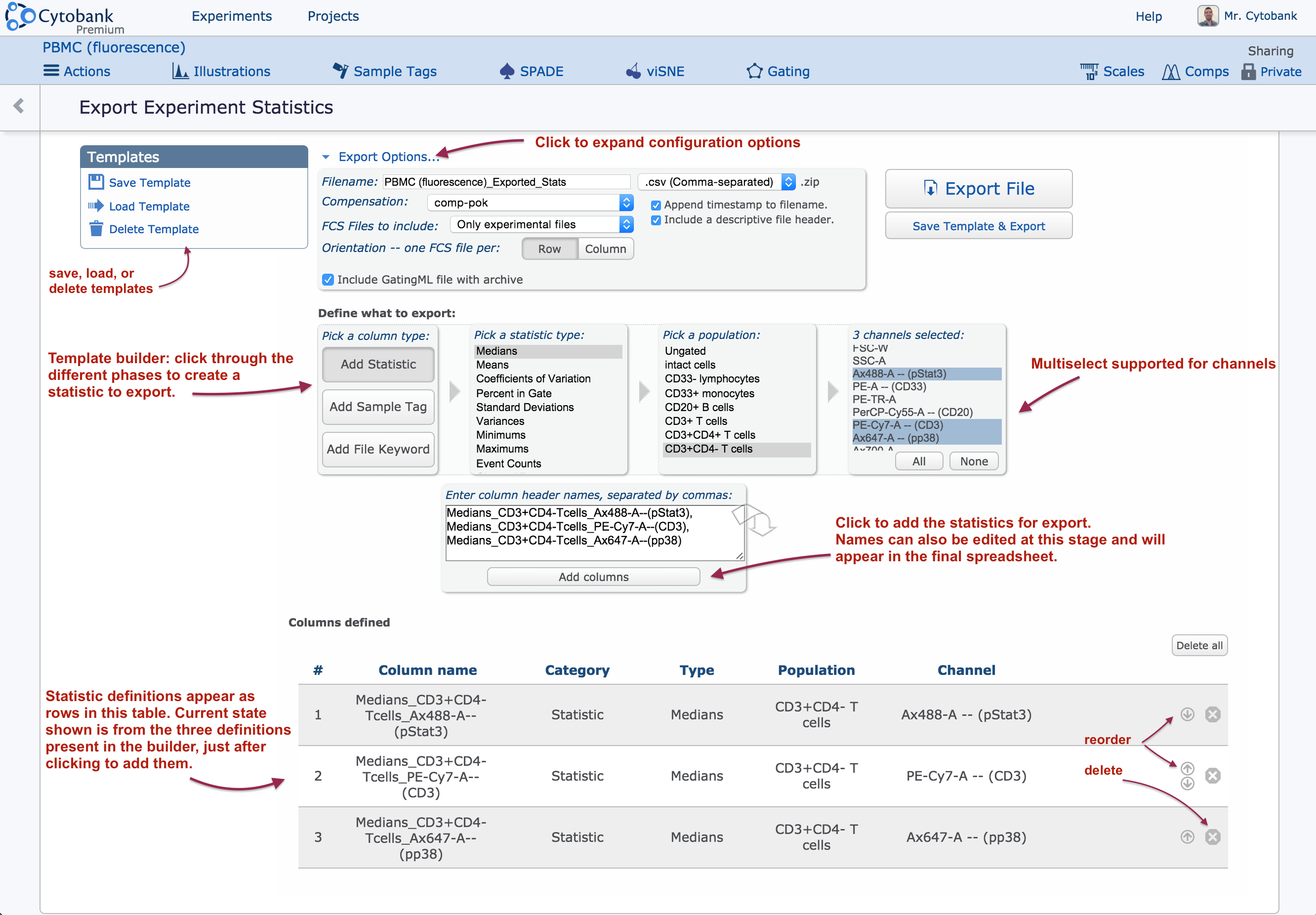Screen dimensions: 1316x915
Task: Collapse the Export Options triangle
Action: (326, 157)
